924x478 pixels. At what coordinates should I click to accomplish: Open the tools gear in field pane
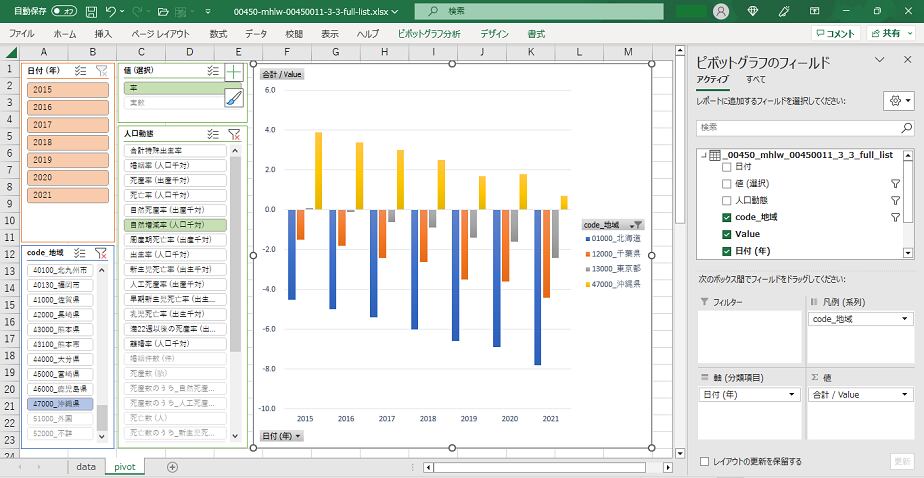pos(898,101)
